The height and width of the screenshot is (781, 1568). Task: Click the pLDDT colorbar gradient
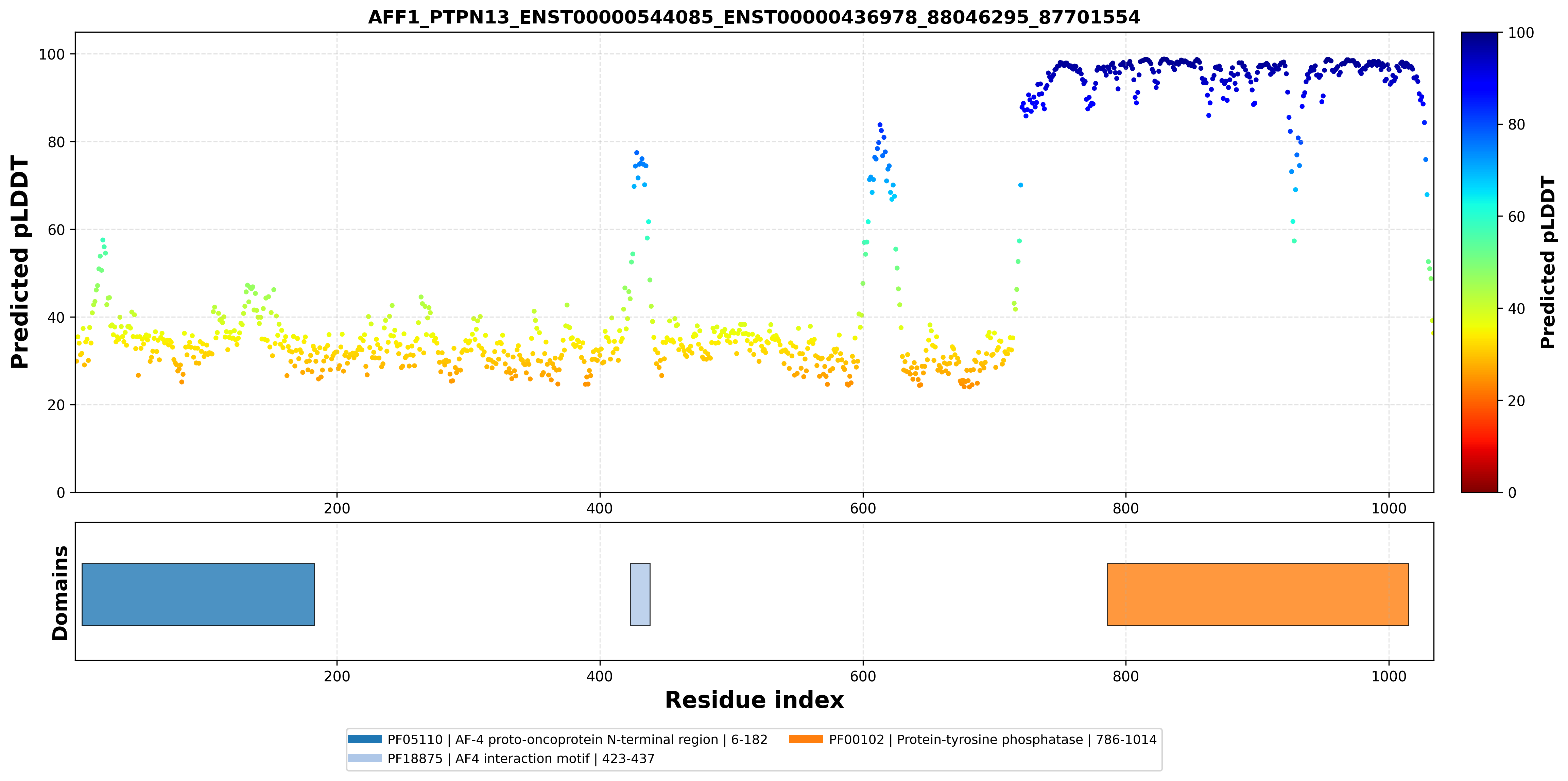pyautogui.click(x=1479, y=262)
